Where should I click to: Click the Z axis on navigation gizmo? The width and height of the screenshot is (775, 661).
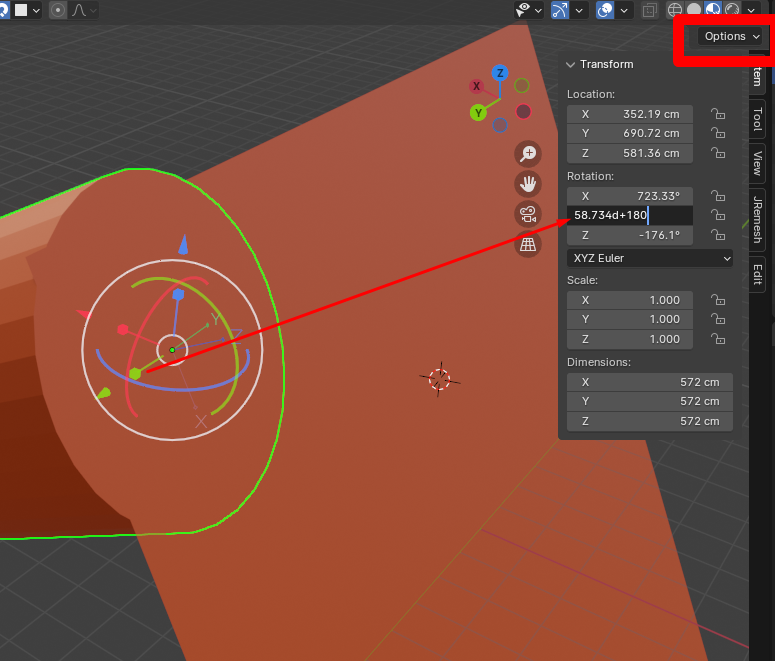[x=500, y=73]
